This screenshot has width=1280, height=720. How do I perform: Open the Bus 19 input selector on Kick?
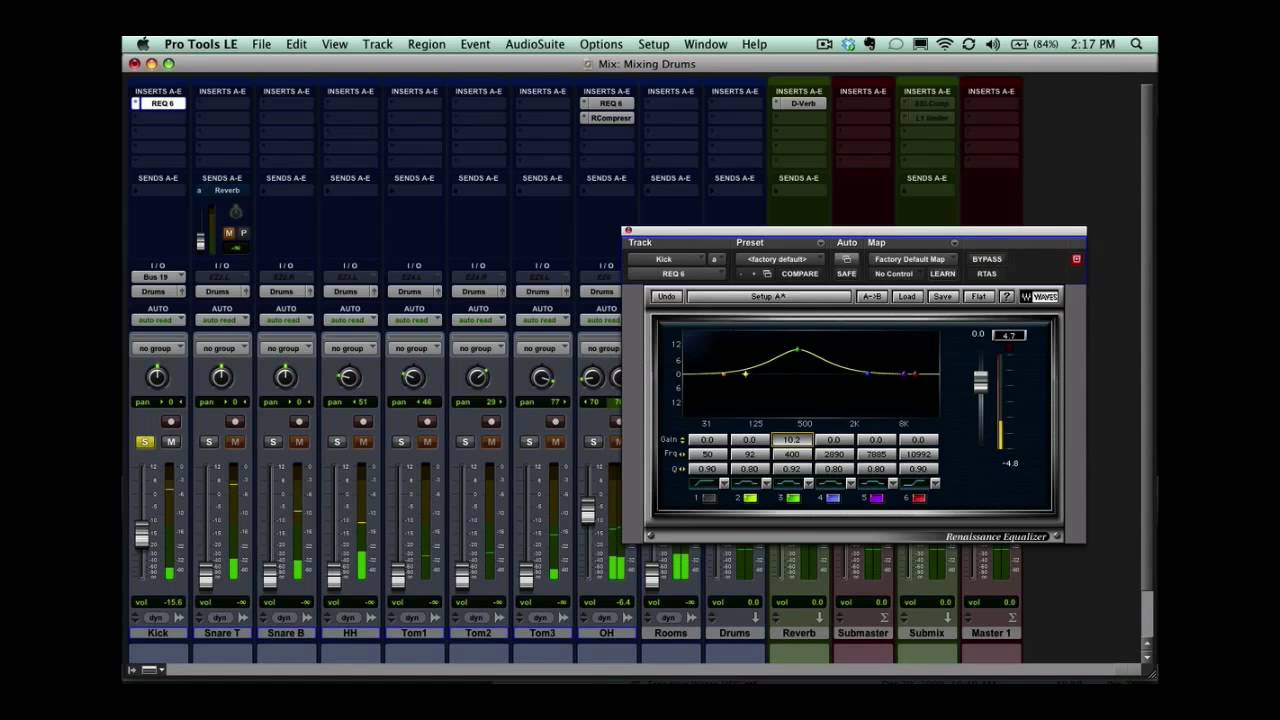point(158,277)
